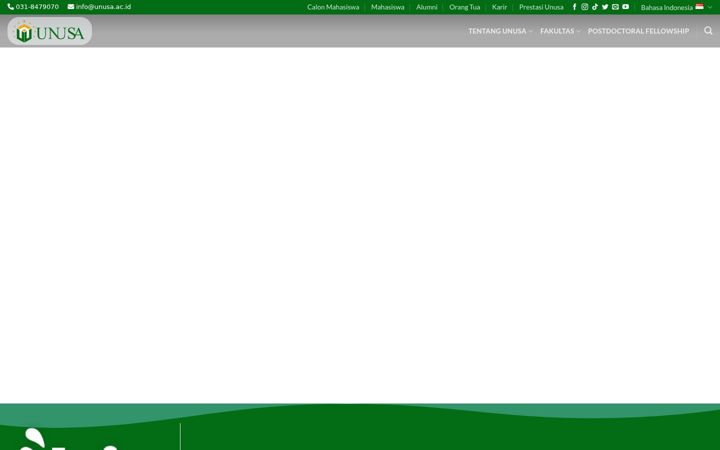Open the Instagram icon link
This screenshot has width=720, height=450.
pyautogui.click(x=585, y=7)
